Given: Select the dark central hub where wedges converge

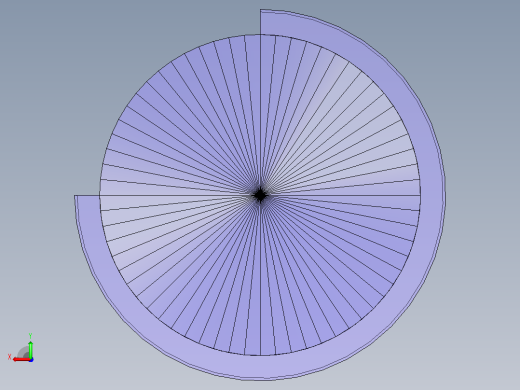Looking at the screenshot, I should tap(260, 195).
